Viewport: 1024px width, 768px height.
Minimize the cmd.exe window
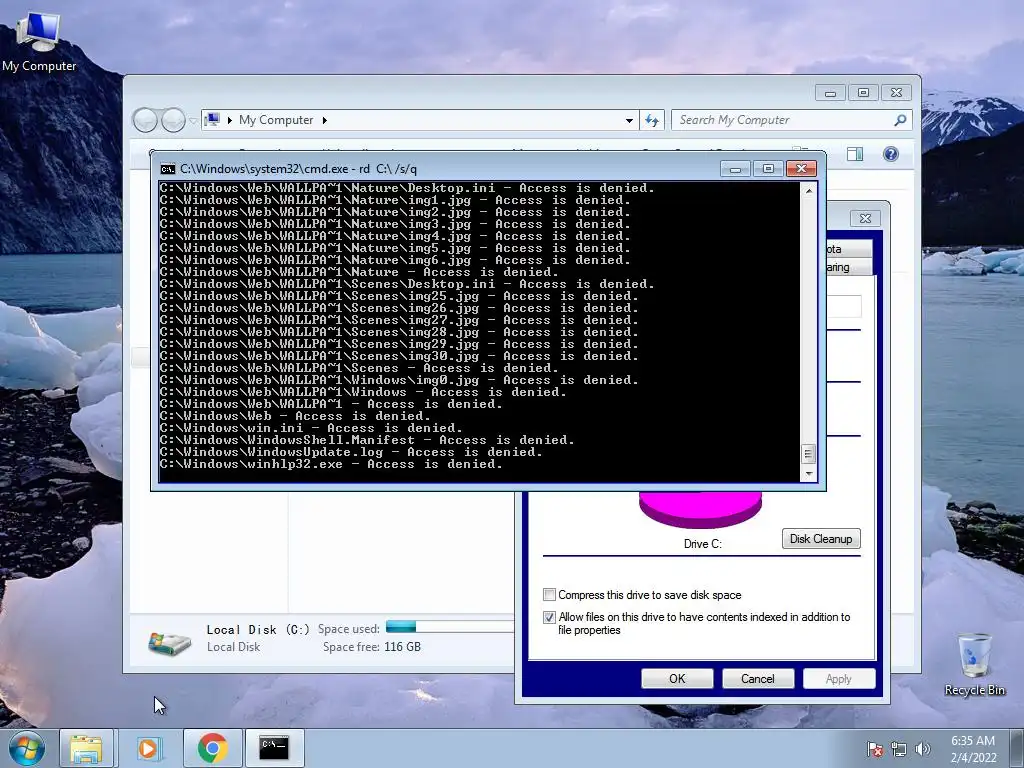tap(735, 169)
